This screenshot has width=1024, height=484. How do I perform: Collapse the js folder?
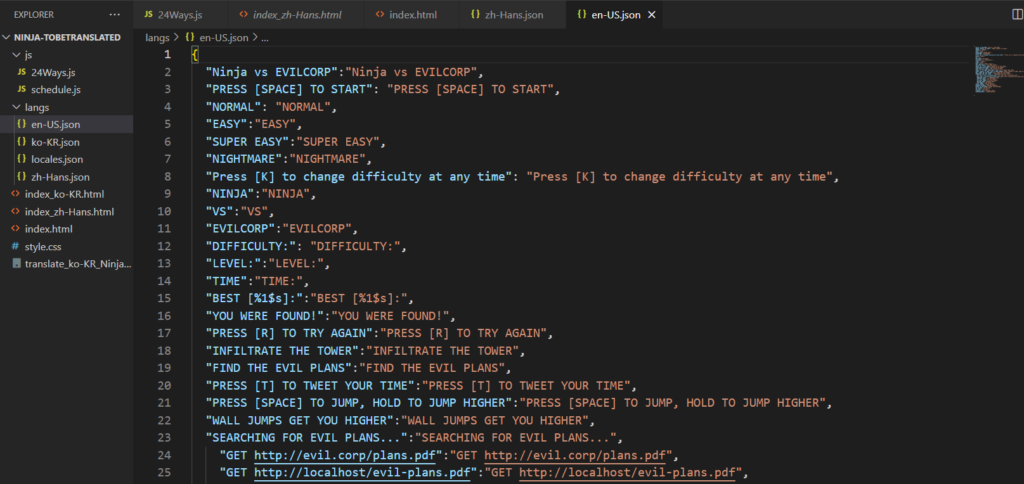[15, 55]
